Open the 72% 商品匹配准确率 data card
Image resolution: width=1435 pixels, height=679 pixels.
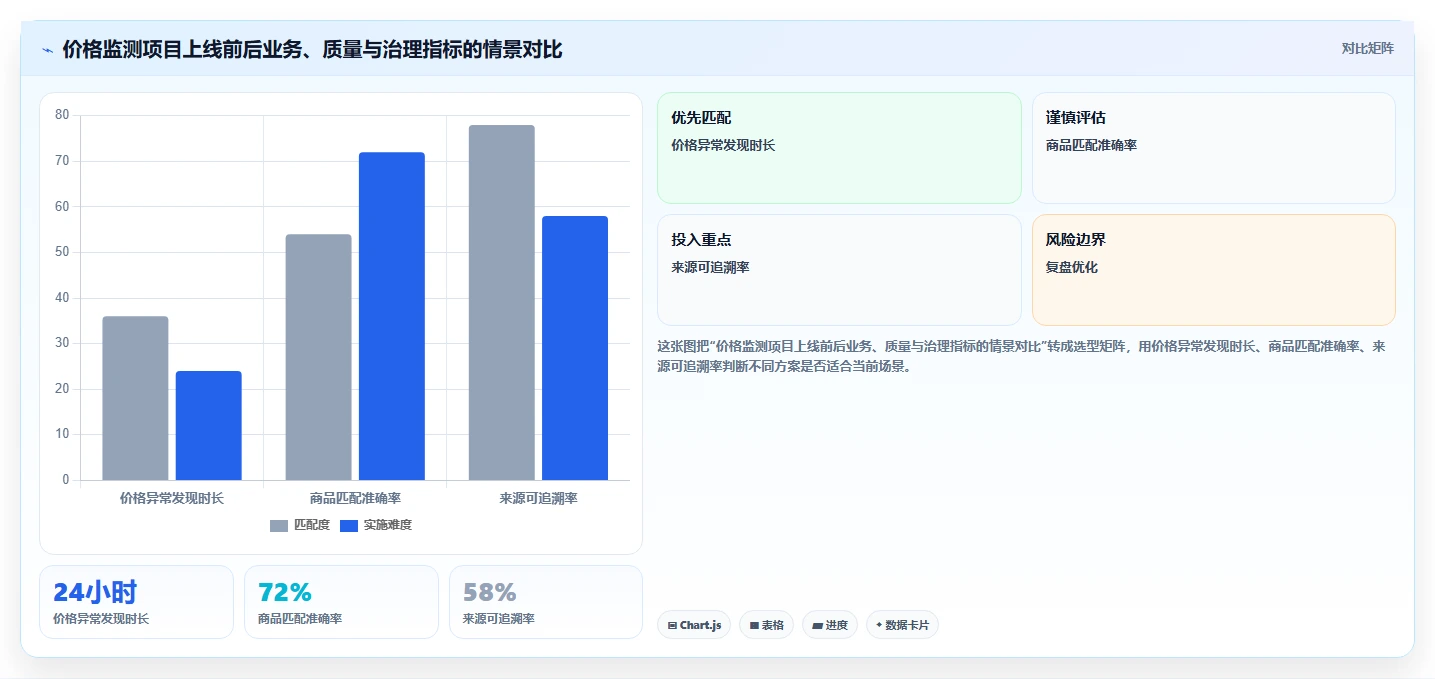click(341, 602)
